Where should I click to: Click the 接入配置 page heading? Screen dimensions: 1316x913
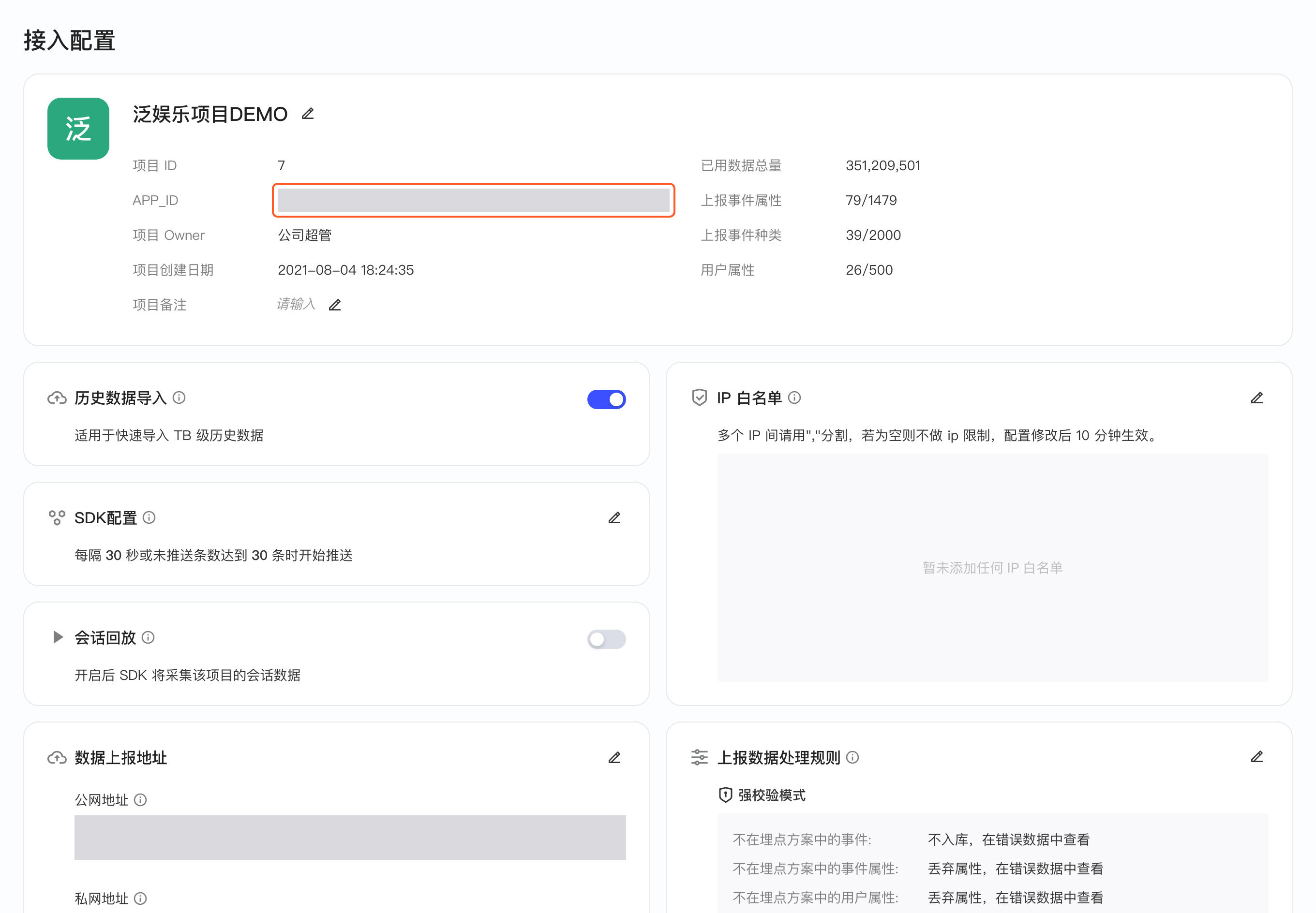pos(69,41)
